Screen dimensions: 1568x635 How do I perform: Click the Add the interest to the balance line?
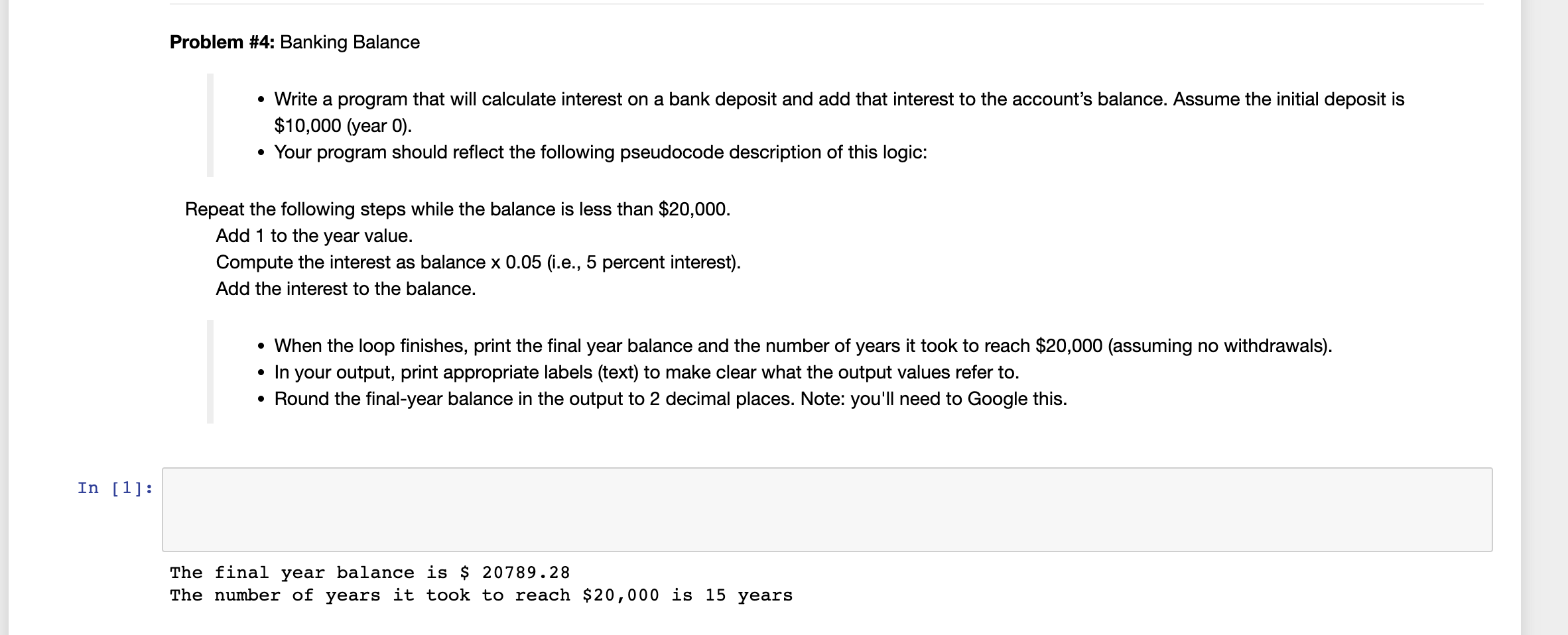click(x=346, y=288)
